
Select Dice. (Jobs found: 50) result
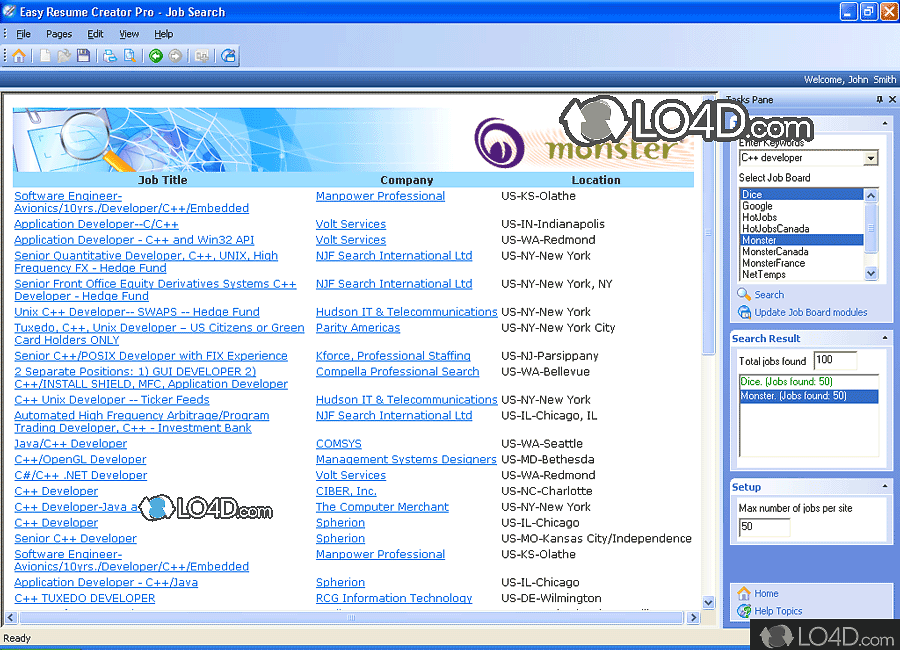click(809, 381)
